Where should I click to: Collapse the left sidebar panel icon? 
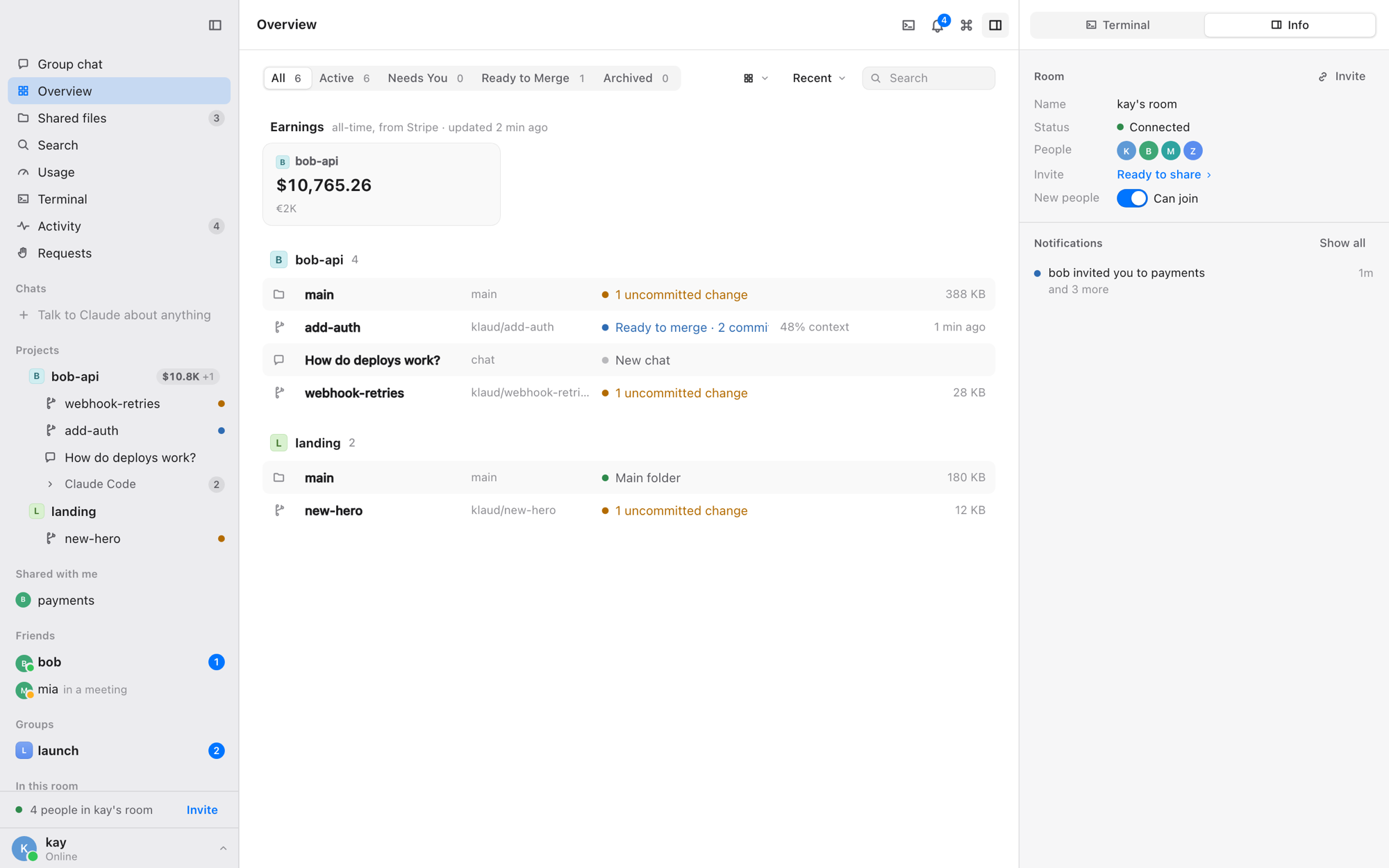[215, 26]
